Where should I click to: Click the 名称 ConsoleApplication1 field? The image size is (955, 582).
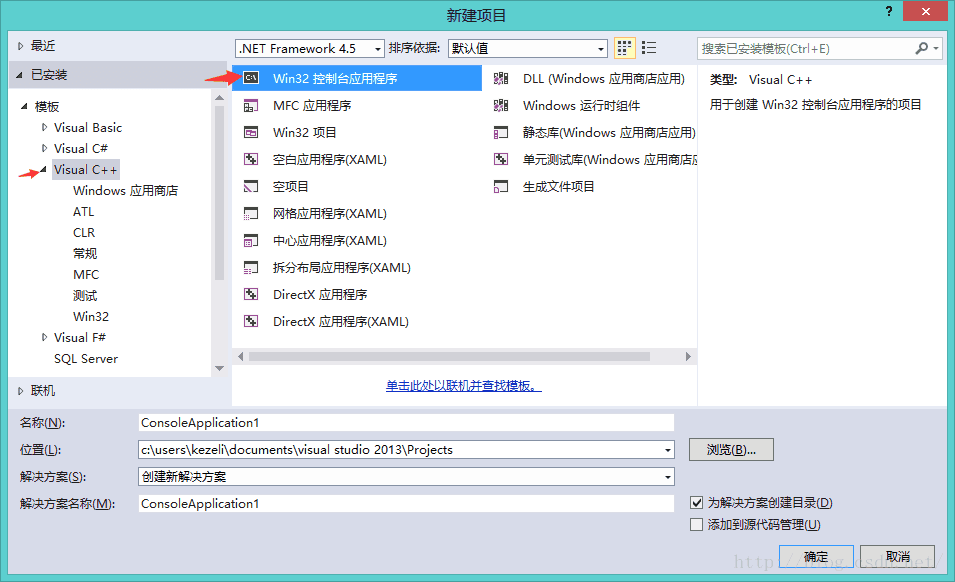click(x=406, y=422)
